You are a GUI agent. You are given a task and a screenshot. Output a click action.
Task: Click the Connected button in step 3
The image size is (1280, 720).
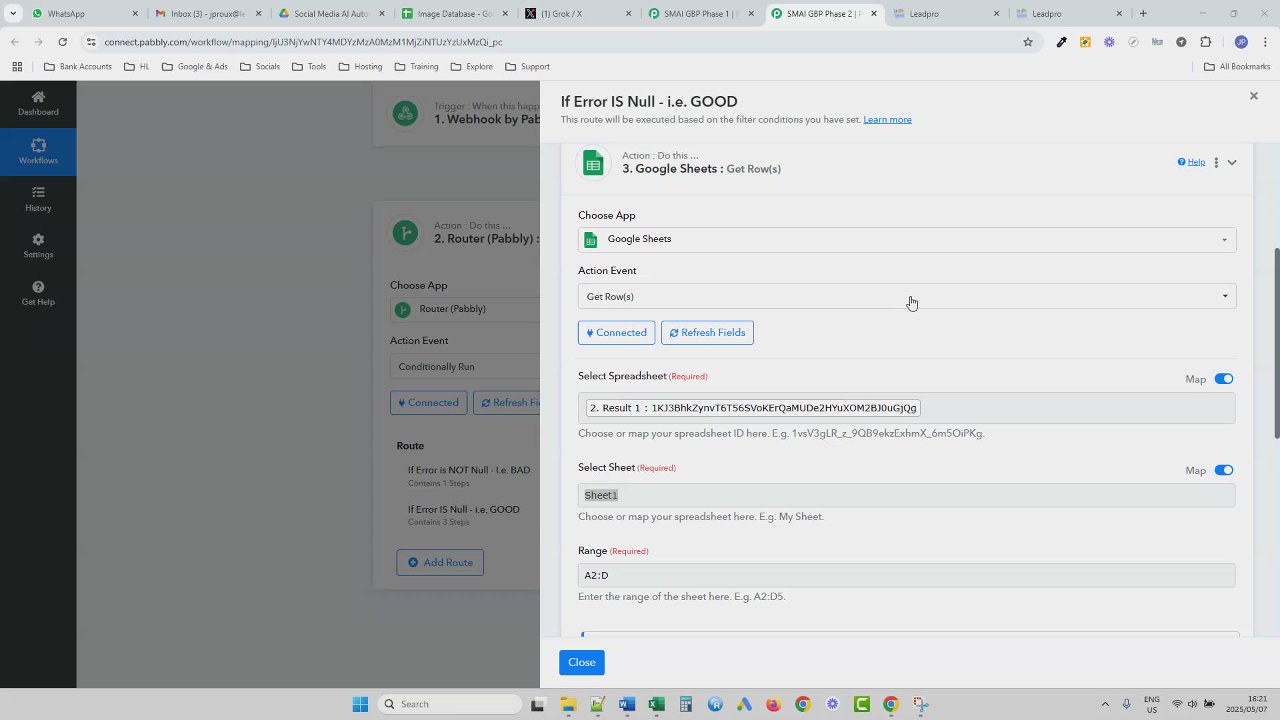click(x=616, y=332)
